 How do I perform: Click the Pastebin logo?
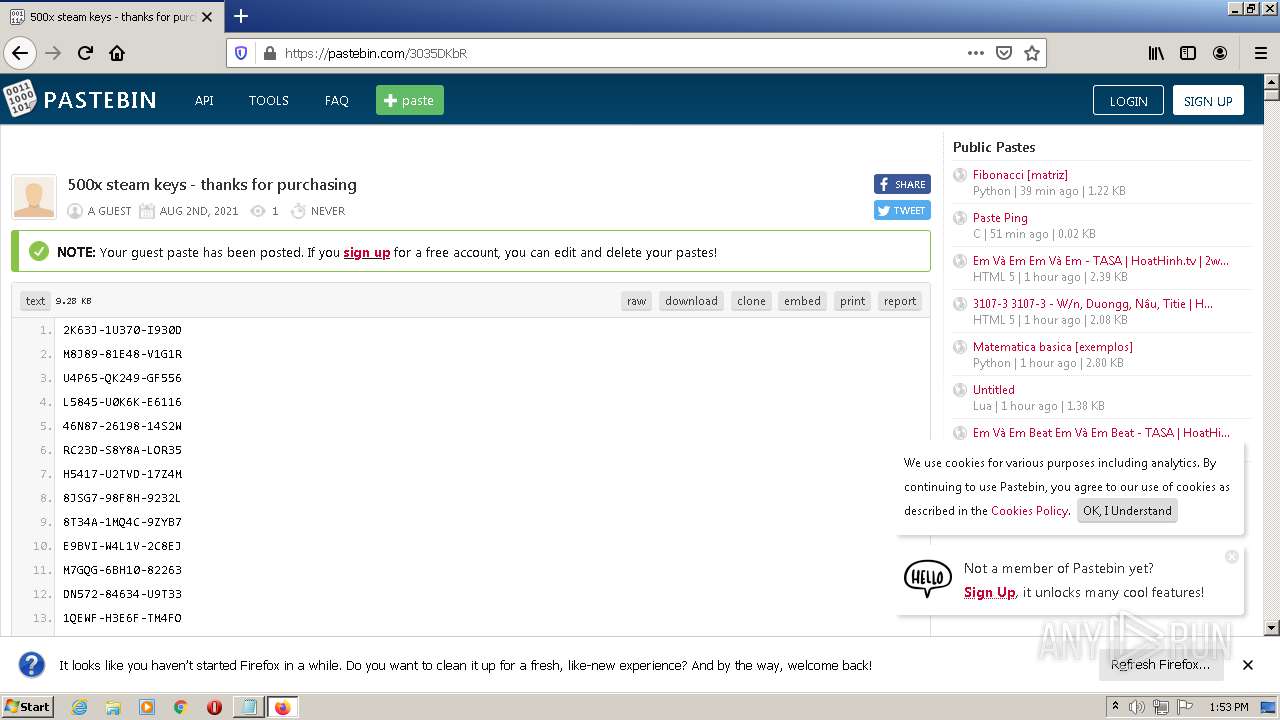80,99
